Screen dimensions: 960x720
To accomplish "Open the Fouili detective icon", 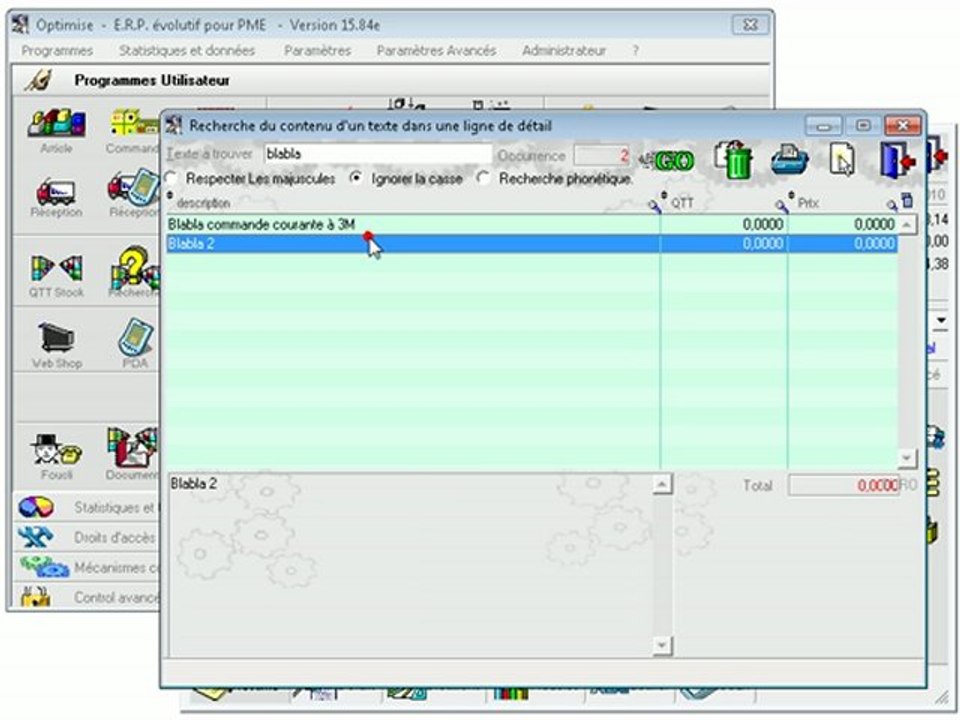I will click(57, 450).
